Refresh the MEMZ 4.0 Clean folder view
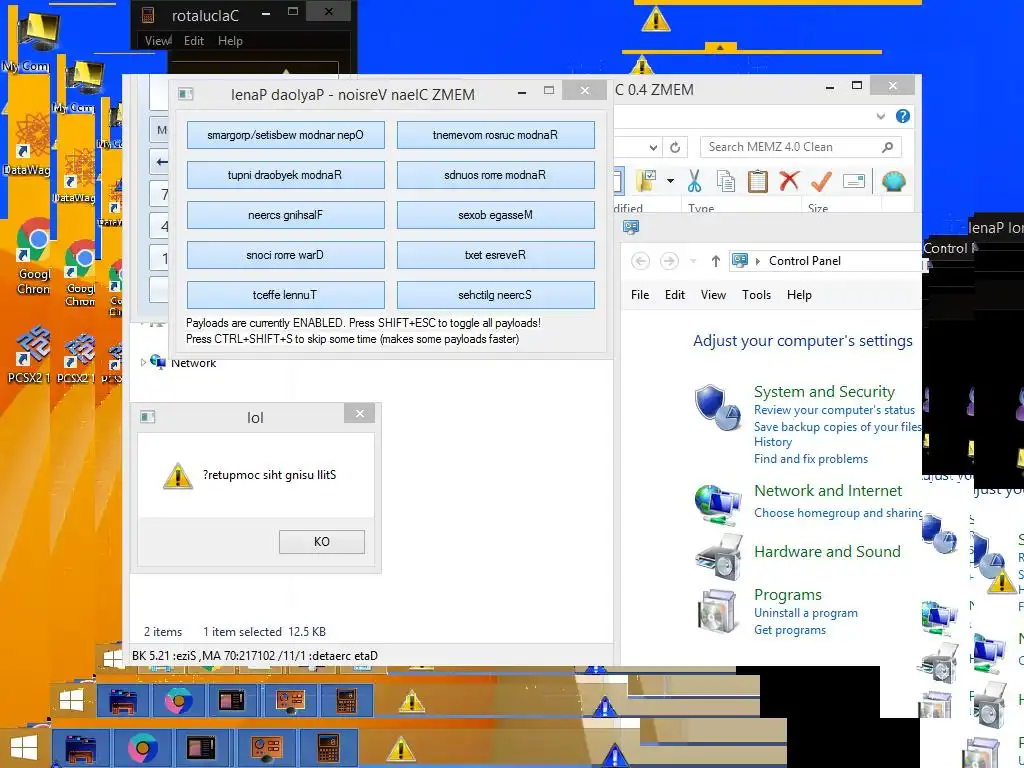This screenshot has height=768, width=1024. 675,147
